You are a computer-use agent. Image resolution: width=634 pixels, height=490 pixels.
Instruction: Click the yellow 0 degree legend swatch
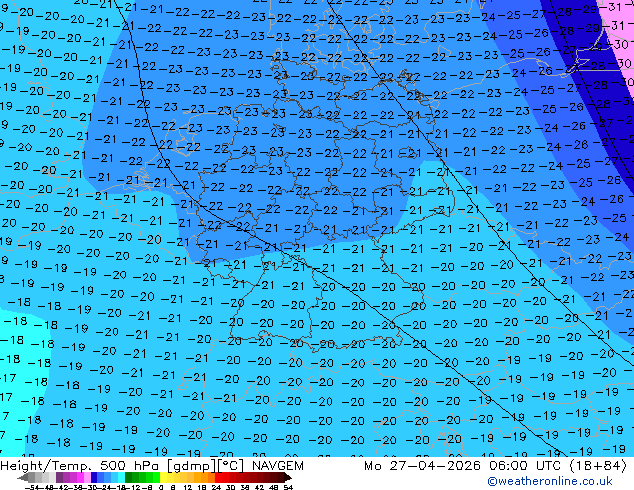pyautogui.click(x=163, y=477)
